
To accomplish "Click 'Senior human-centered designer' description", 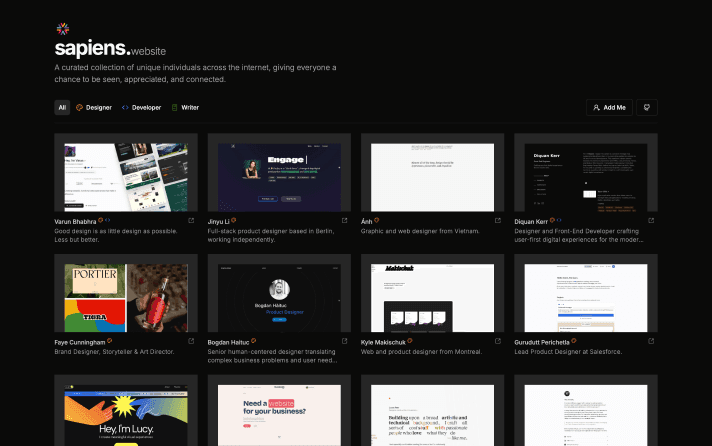I will click(x=272, y=356).
